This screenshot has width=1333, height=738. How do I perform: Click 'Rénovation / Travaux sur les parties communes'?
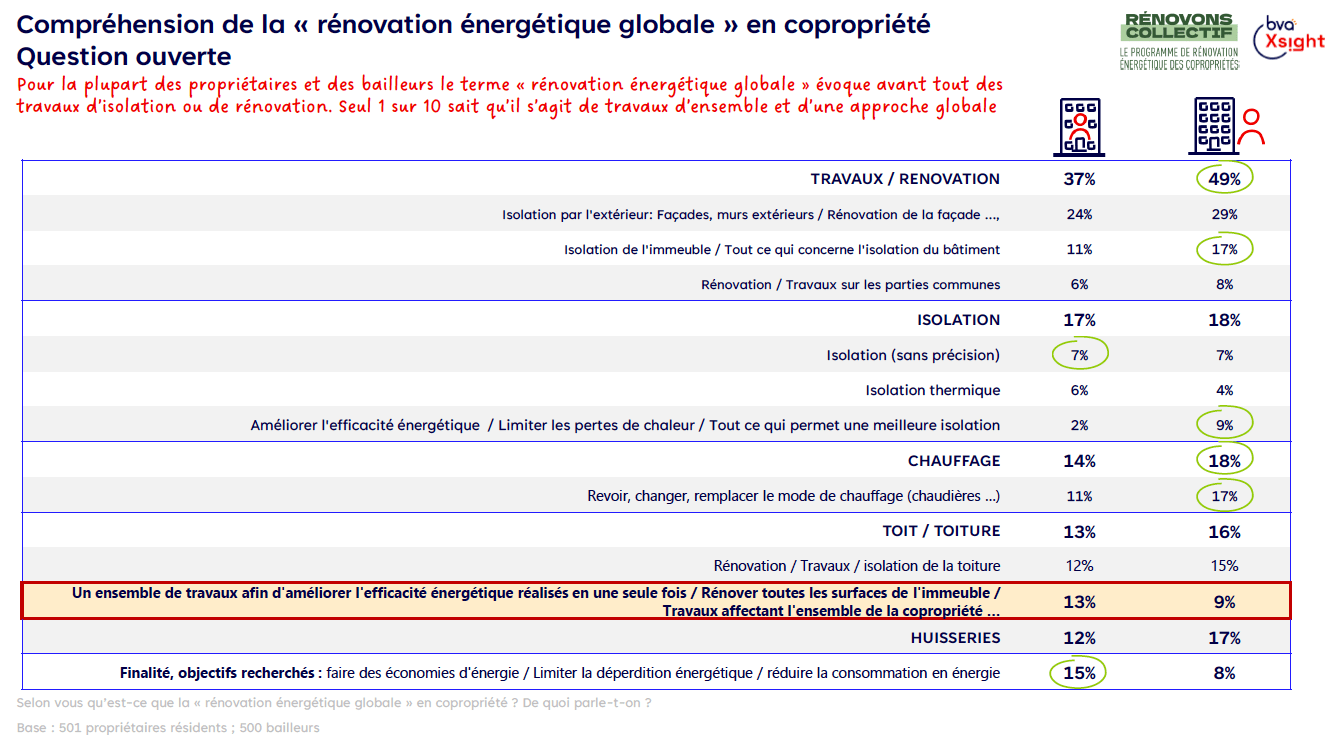(x=851, y=284)
